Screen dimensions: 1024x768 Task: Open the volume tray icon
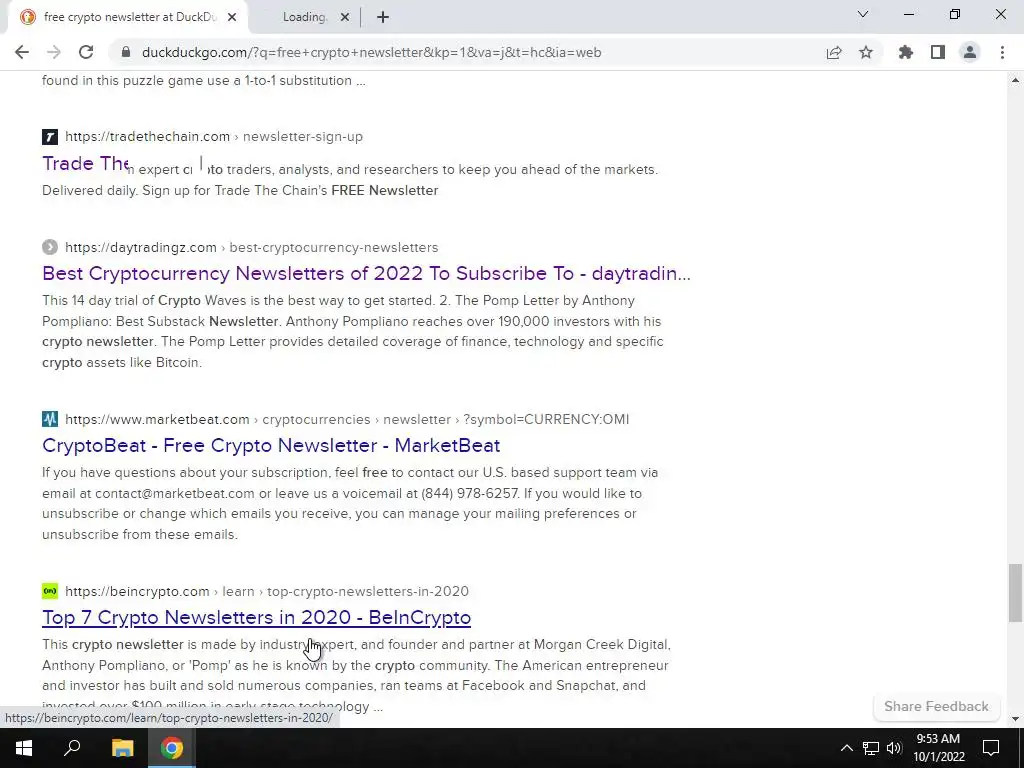point(894,748)
